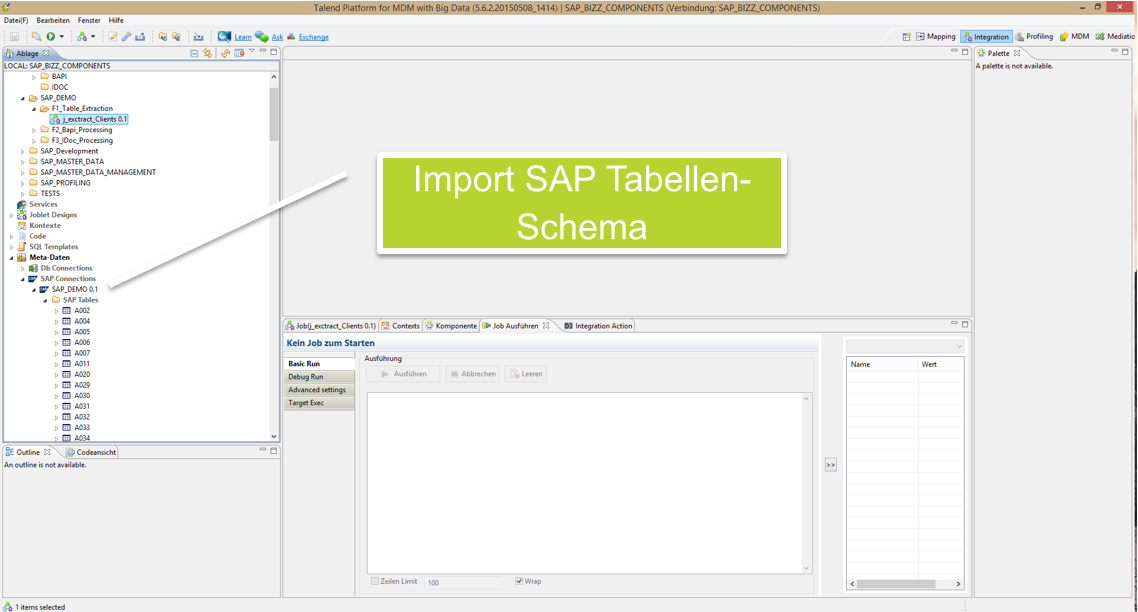Click the Exchange colored blocks icon
The height and width of the screenshot is (612, 1138).
tap(291, 36)
